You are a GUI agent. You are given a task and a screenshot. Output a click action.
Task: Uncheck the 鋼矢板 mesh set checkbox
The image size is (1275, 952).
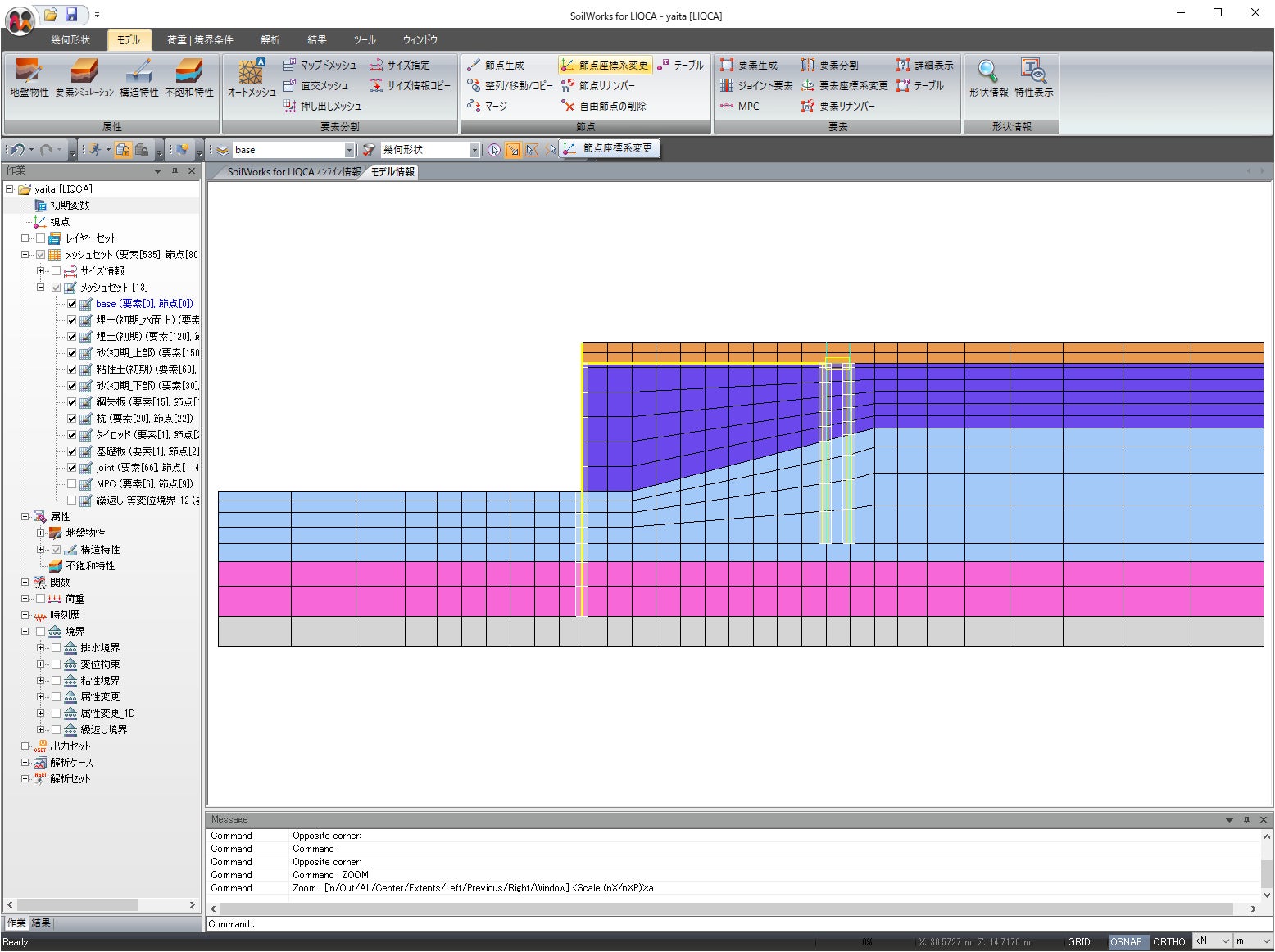(71, 402)
